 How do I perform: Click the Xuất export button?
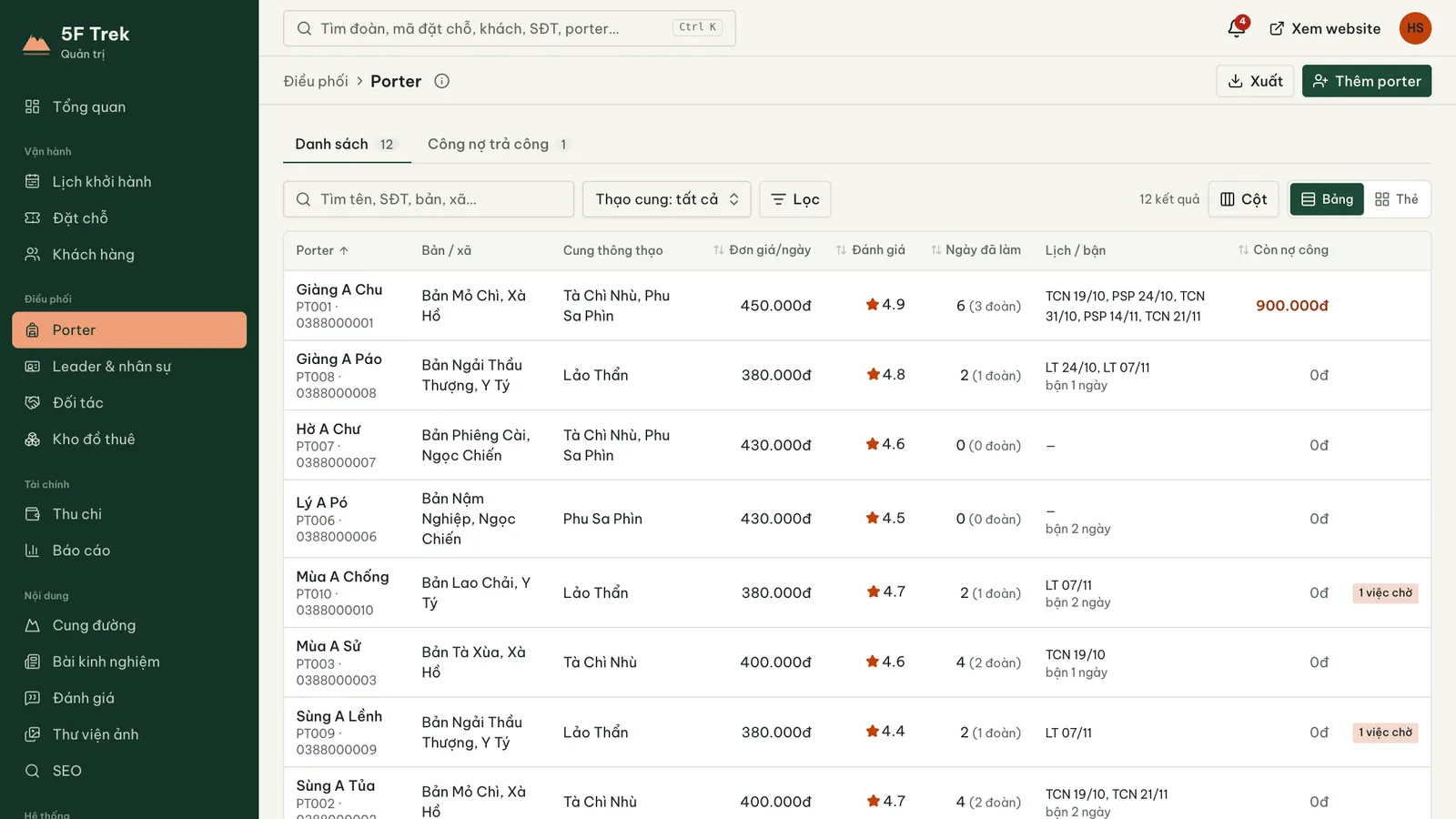click(1255, 81)
